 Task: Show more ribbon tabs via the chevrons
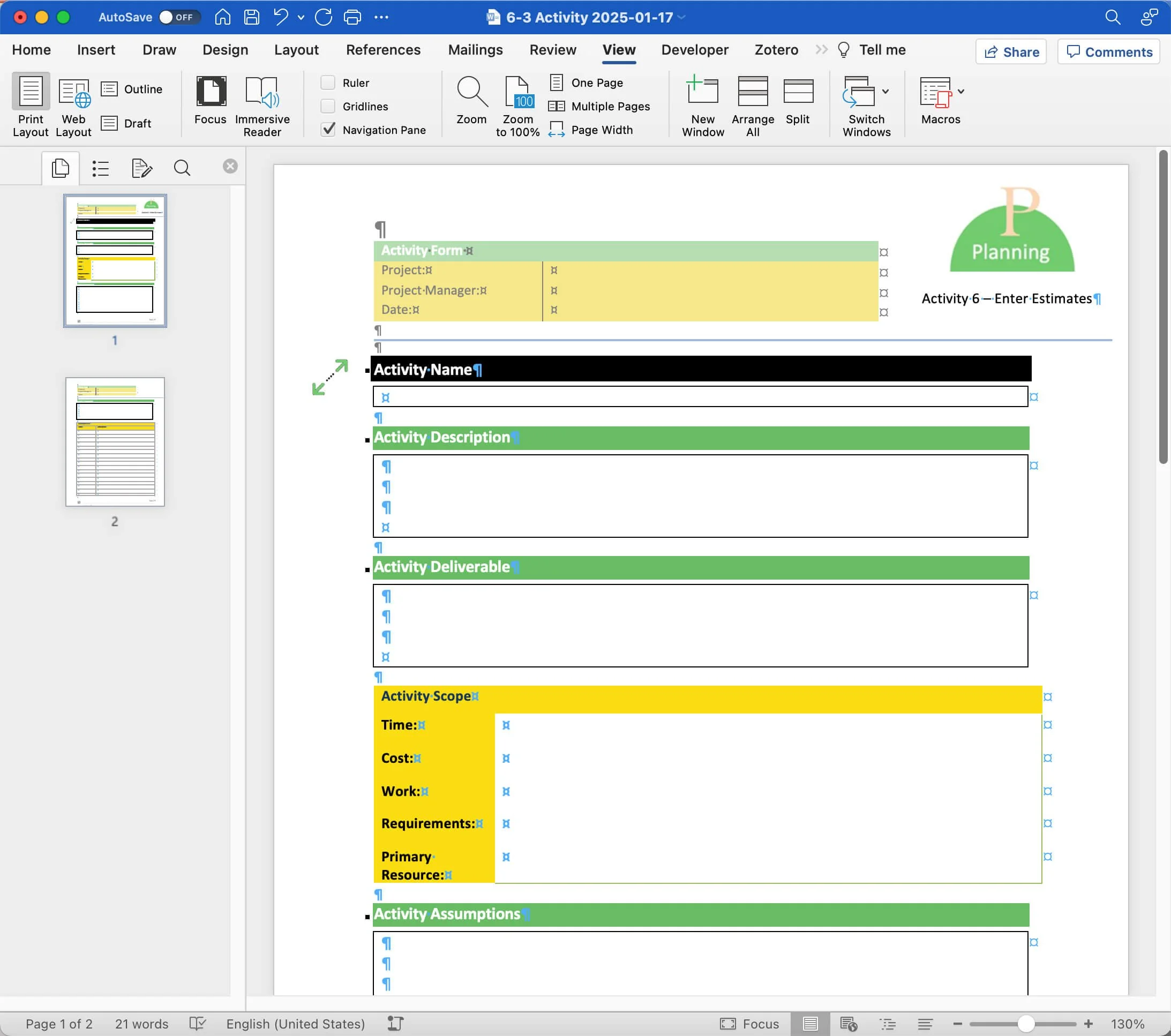[x=822, y=50]
